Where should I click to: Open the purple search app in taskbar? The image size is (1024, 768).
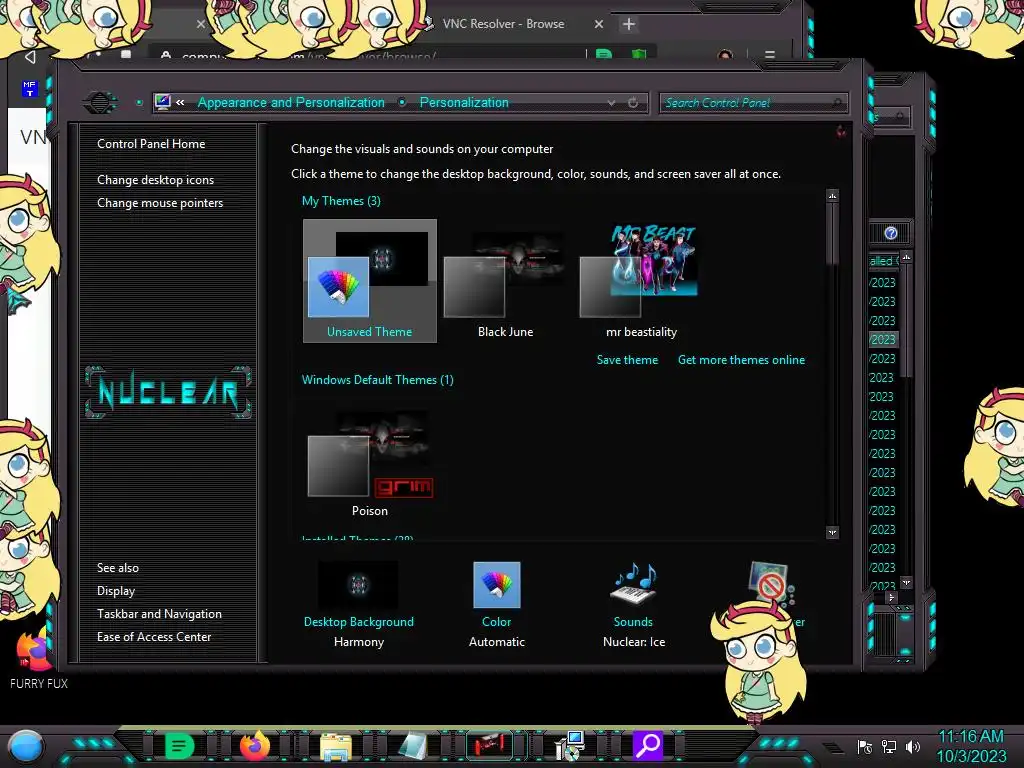[x=648, y=745]
